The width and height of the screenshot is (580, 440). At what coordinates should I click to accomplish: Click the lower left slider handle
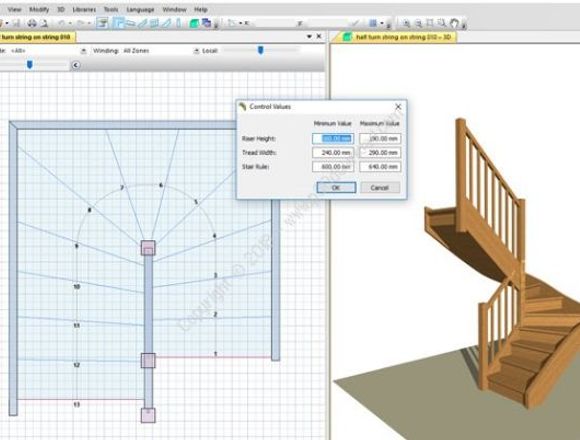tap(30, 65)
